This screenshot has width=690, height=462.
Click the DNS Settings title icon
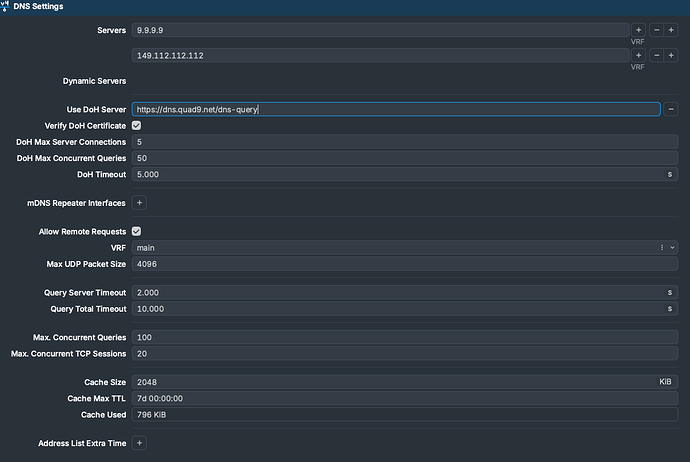point(5,6)
